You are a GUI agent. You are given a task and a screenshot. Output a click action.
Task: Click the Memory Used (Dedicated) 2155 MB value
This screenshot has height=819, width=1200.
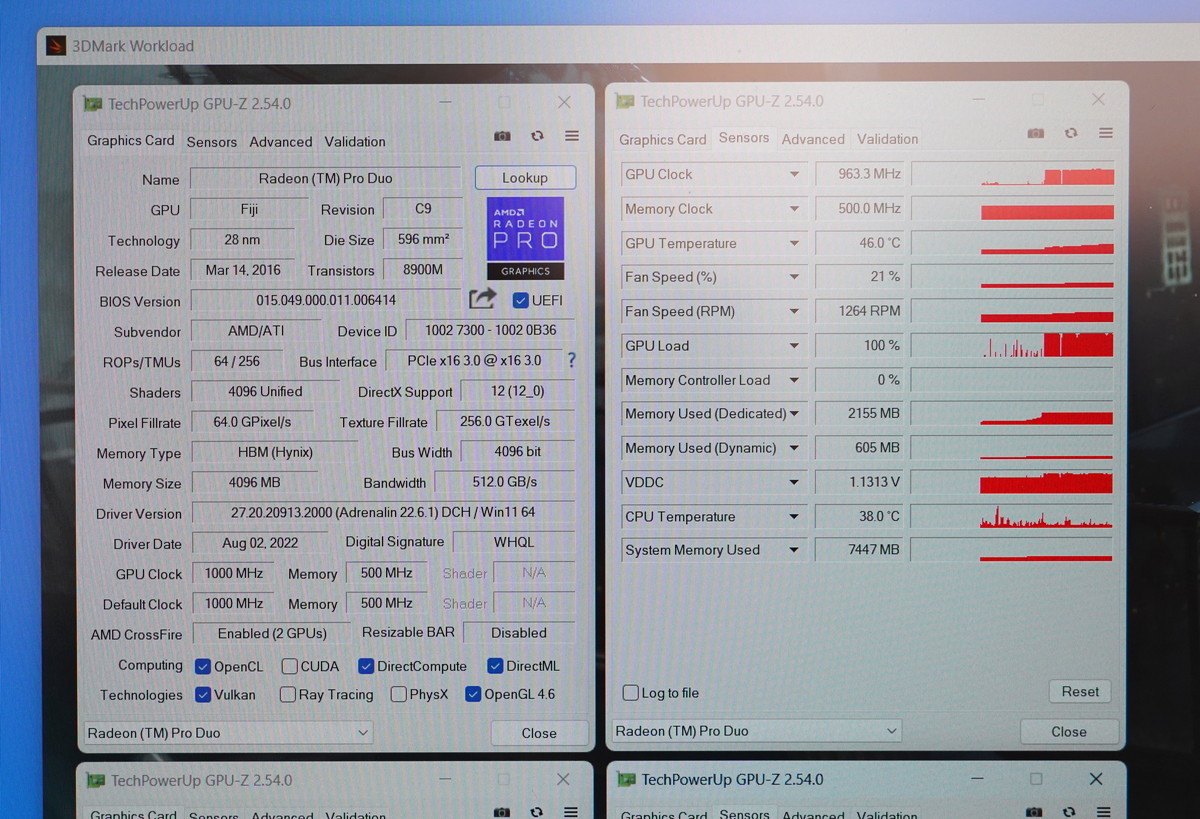point(860,414)
